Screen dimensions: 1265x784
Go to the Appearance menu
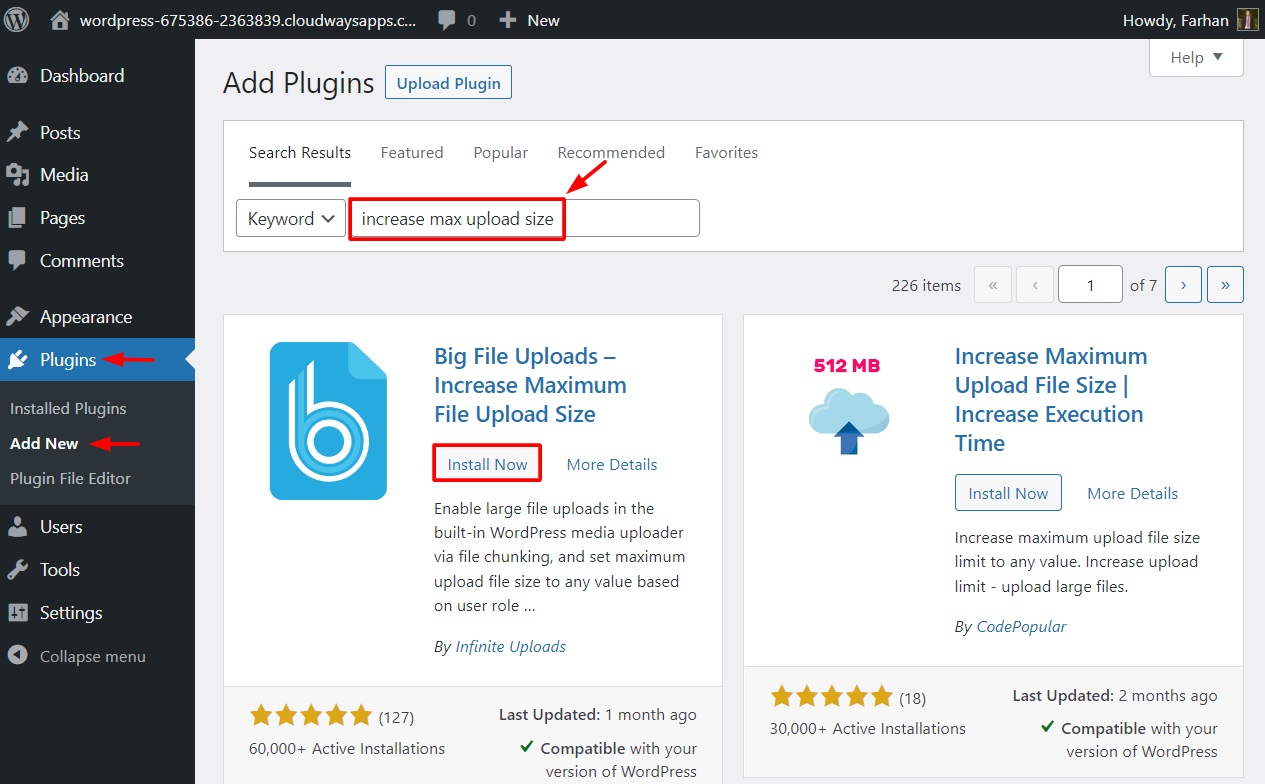[85, 317]
